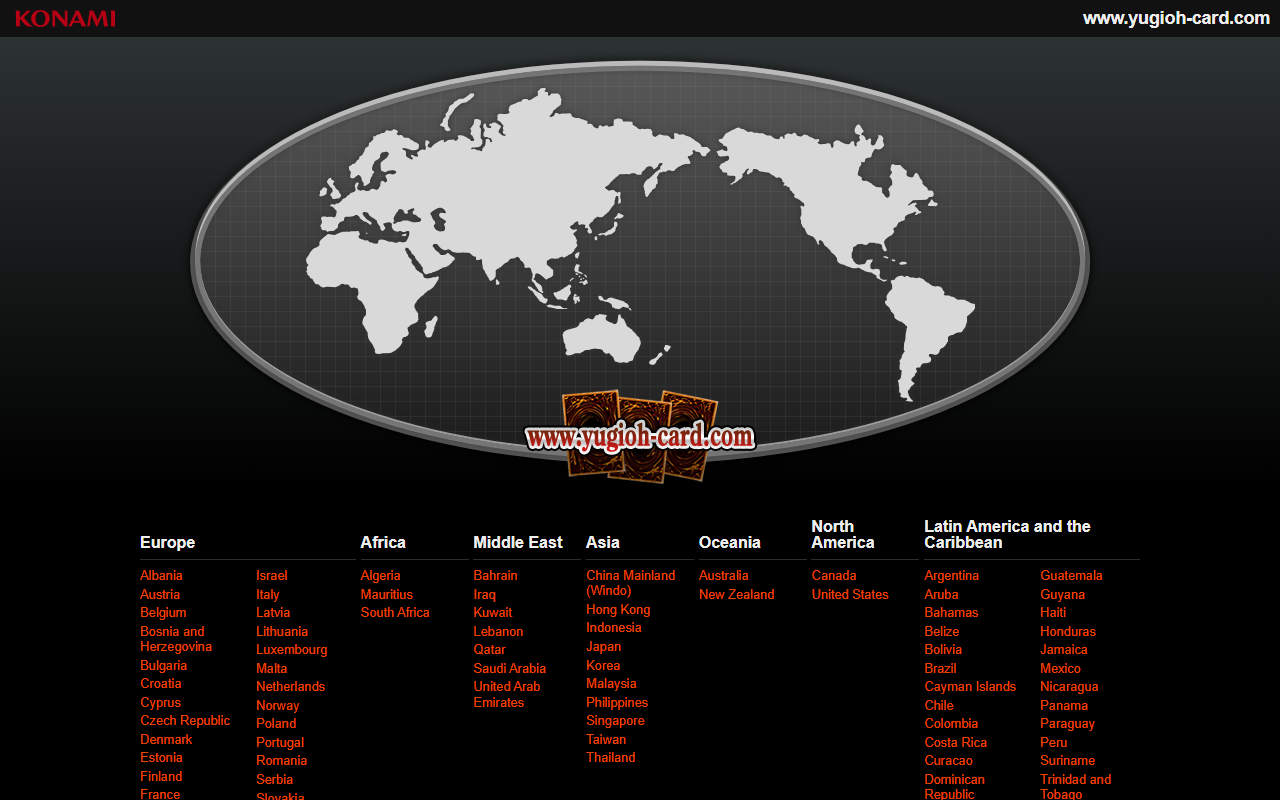Select United Arab Emirates
1280x800 pixels.
(507, 694)
